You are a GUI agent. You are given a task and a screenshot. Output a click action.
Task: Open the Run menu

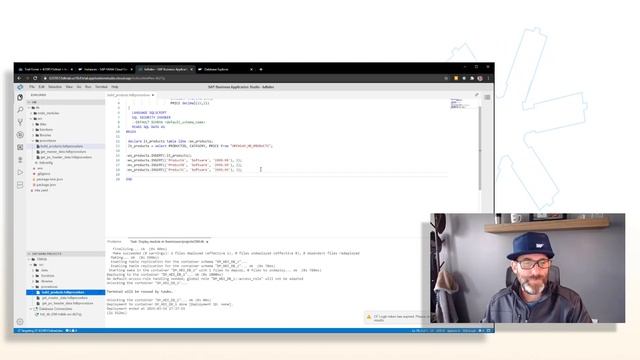[x=88, y=87]
